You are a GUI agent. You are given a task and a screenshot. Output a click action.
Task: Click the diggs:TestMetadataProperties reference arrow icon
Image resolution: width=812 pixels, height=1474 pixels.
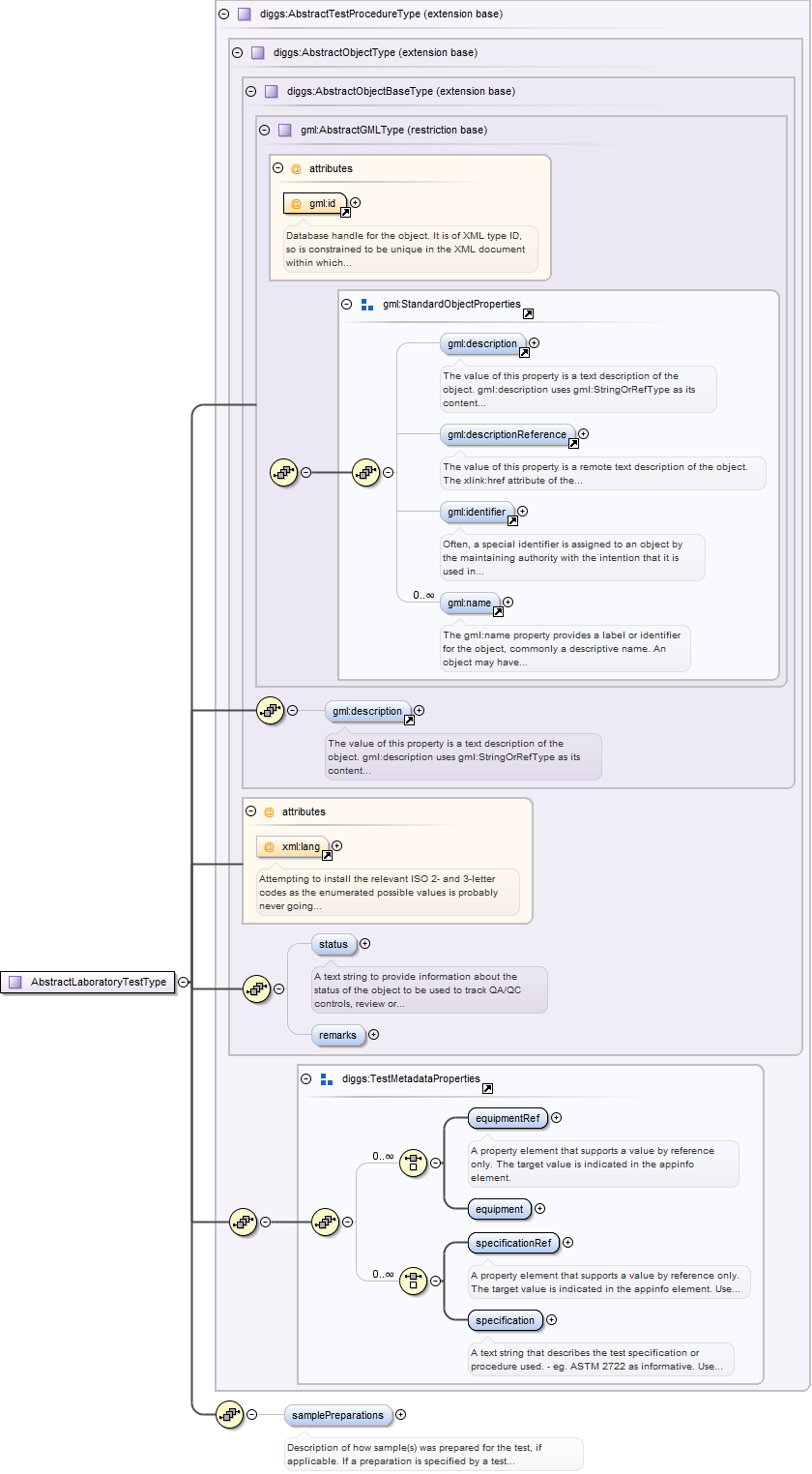pyautogui.click(x=487, y=1088)
